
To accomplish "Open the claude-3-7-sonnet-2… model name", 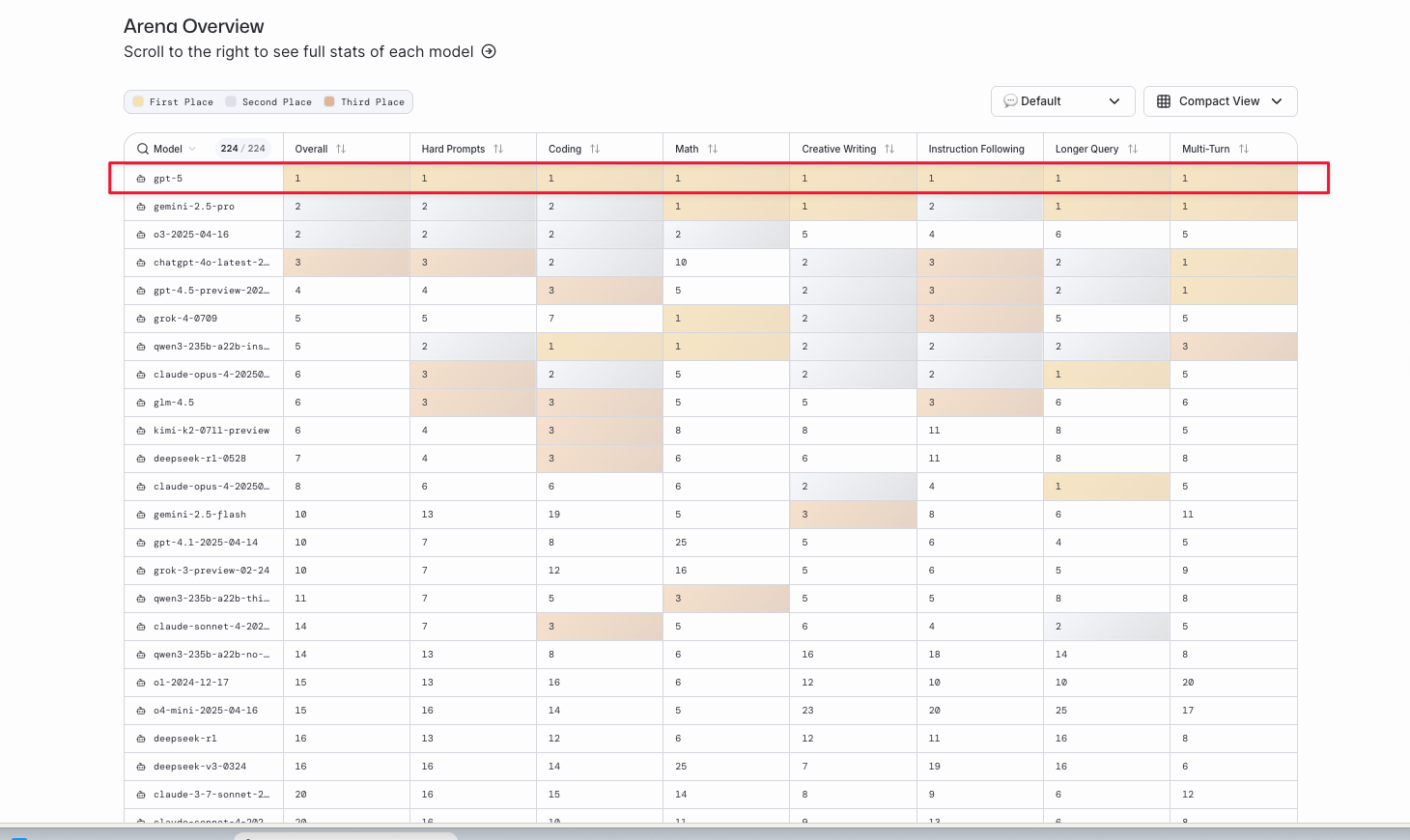I will point(211,795).
